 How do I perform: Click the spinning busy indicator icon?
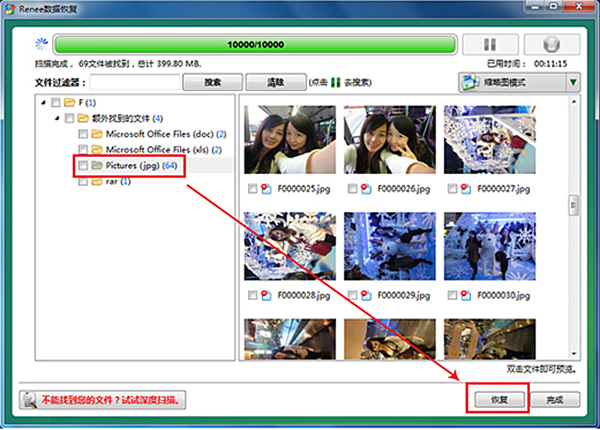[x=42, y=44]
